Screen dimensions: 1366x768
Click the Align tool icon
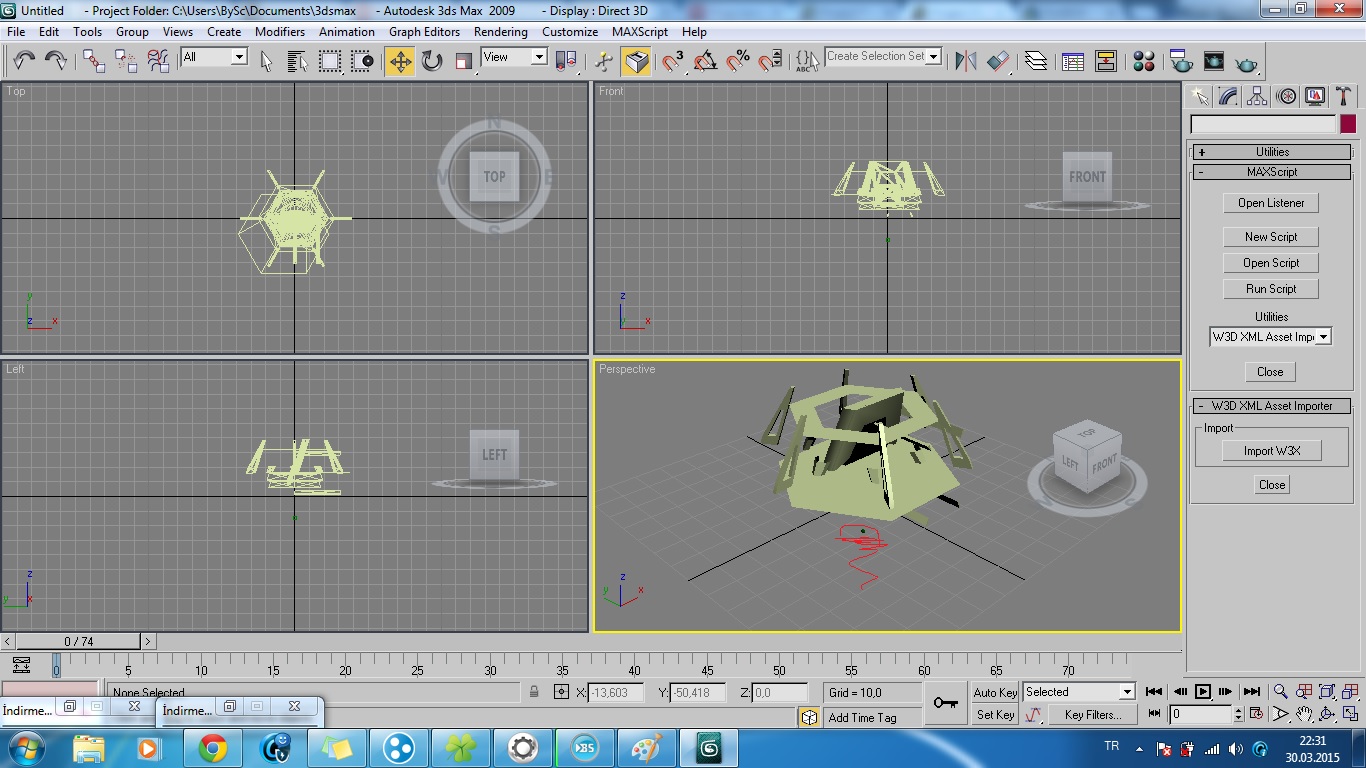click(998, 61)
